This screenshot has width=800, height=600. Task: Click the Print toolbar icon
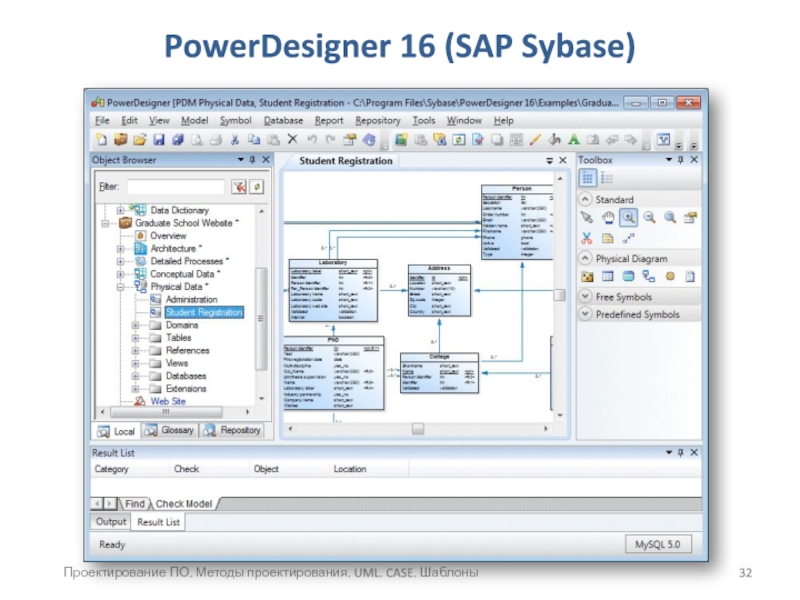click(x=216, y=139)
